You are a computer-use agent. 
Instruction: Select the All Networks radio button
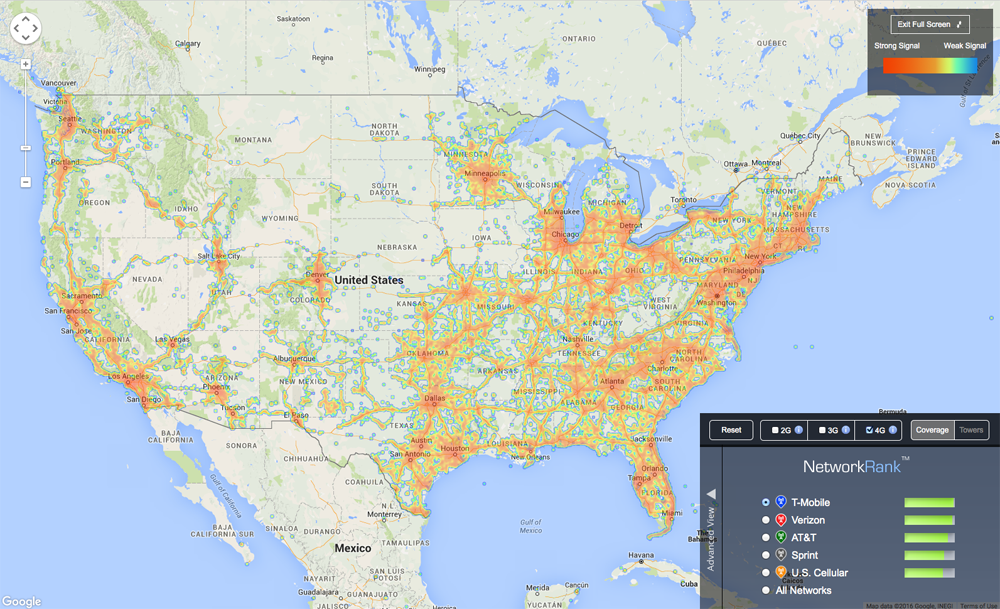coord(765,591)
